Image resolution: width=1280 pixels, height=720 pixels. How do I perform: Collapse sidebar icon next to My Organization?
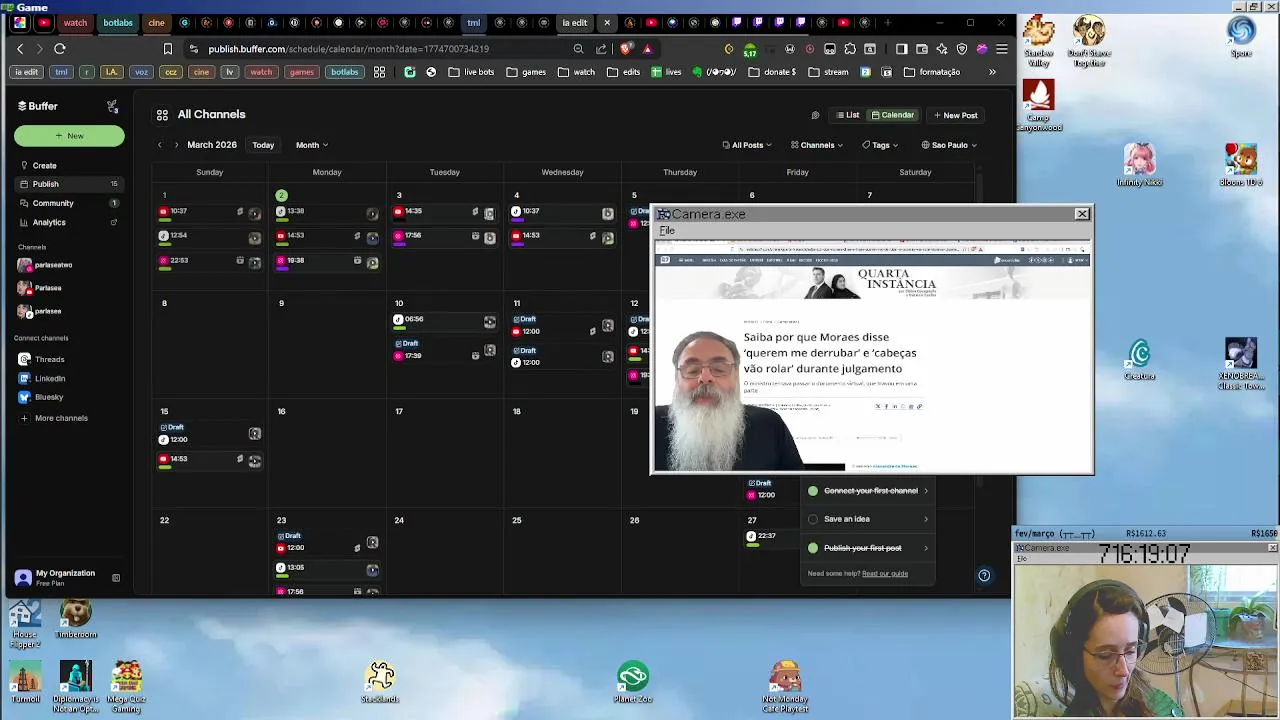116,577
